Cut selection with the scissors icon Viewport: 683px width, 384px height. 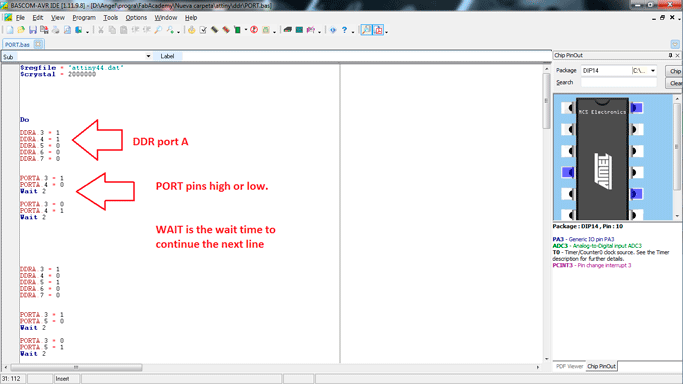click(101, 30)
